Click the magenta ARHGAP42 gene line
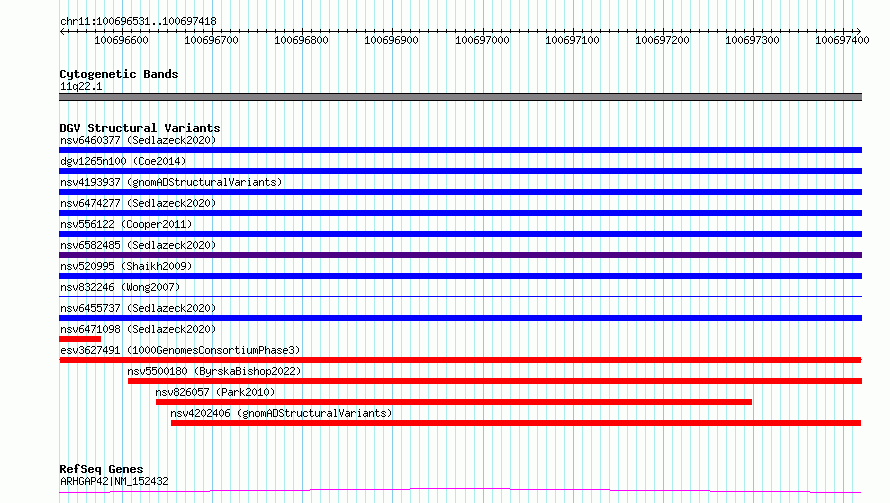Screen dimensions: 890x503 coord(460,491)
